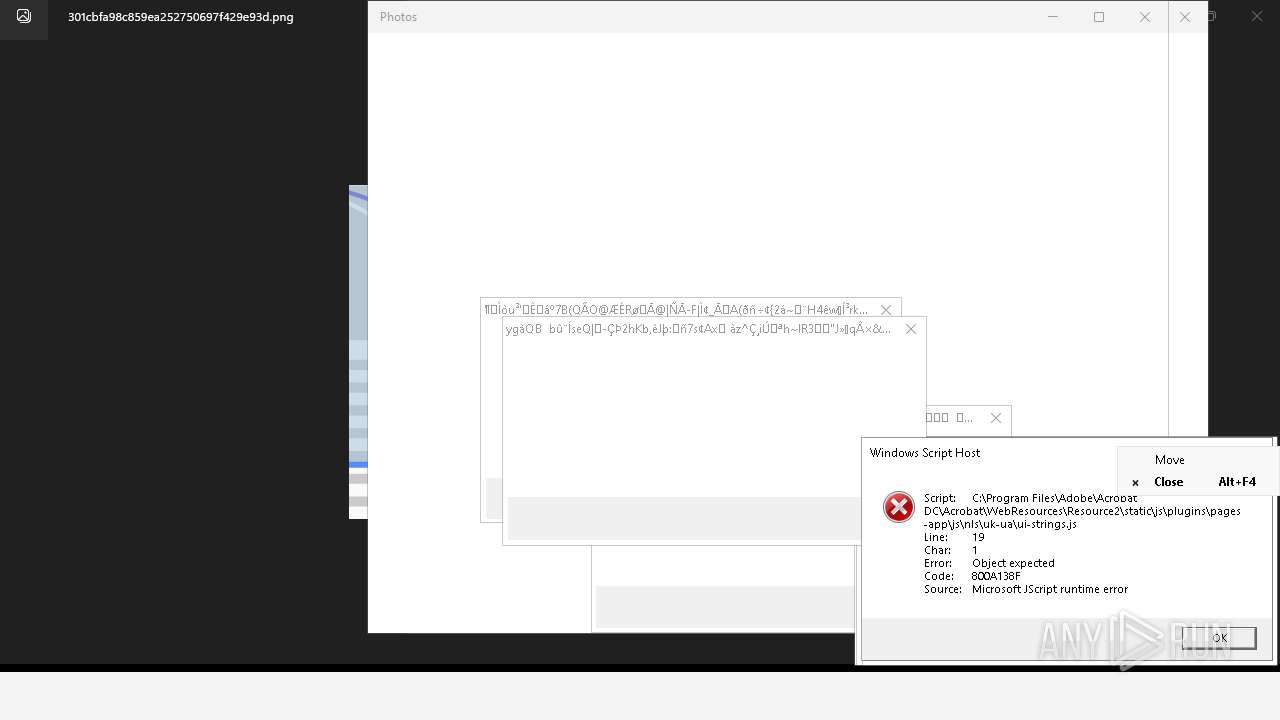Close the garbled-title window starting with ygäQB
1280x720 pixels.
[x=910, y=329]
